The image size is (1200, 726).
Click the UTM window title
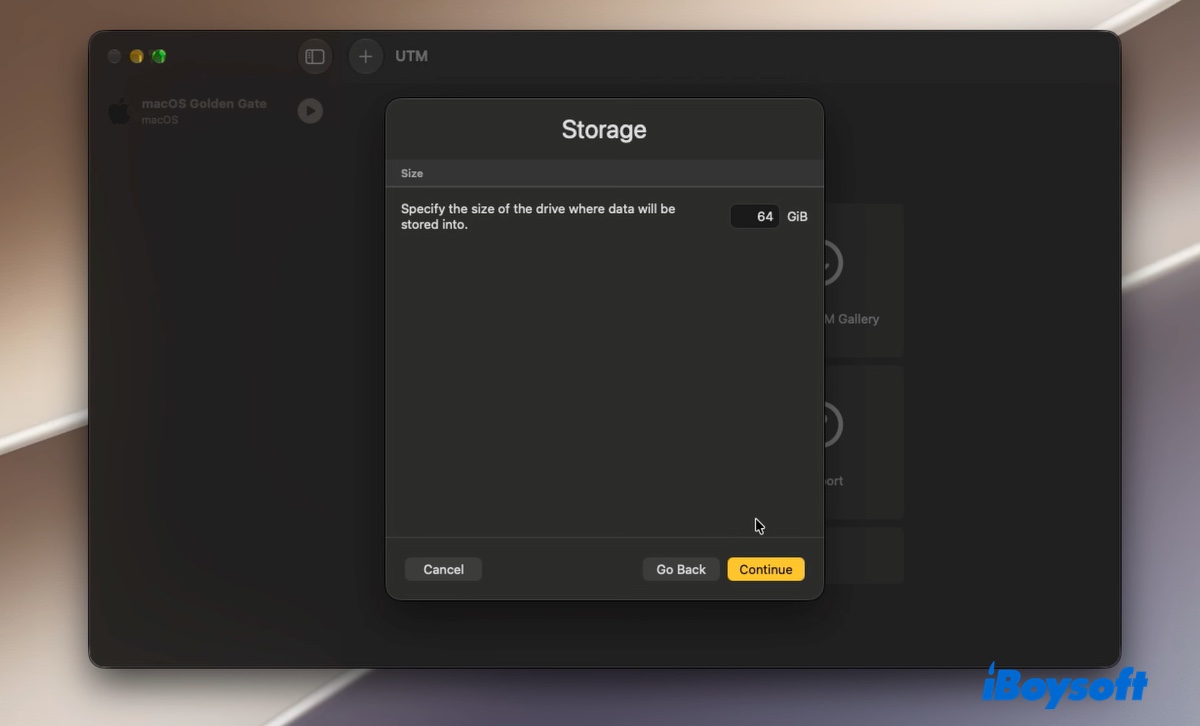click(x=411, y=56)
